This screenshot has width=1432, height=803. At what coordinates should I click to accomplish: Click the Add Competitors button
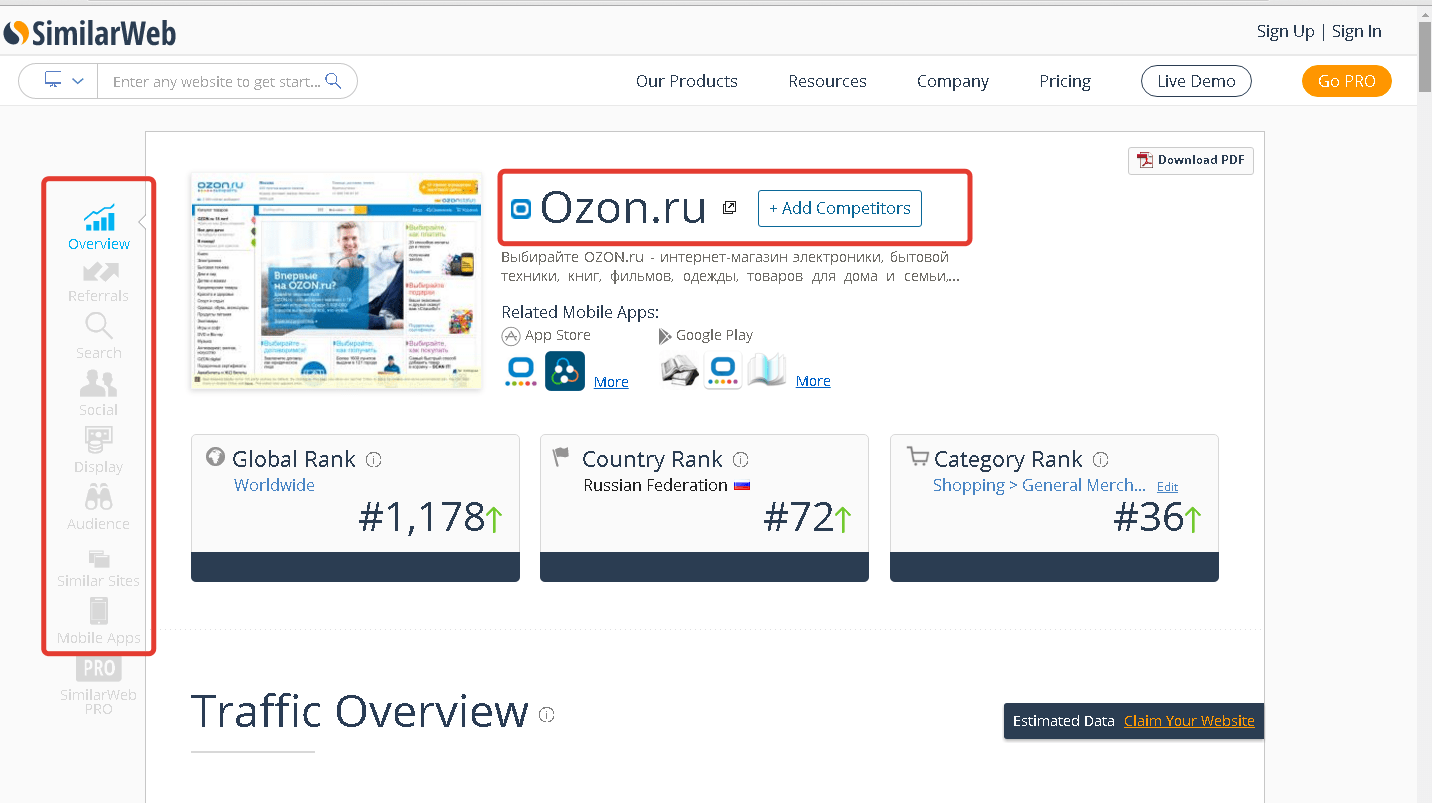coord(839,208)
